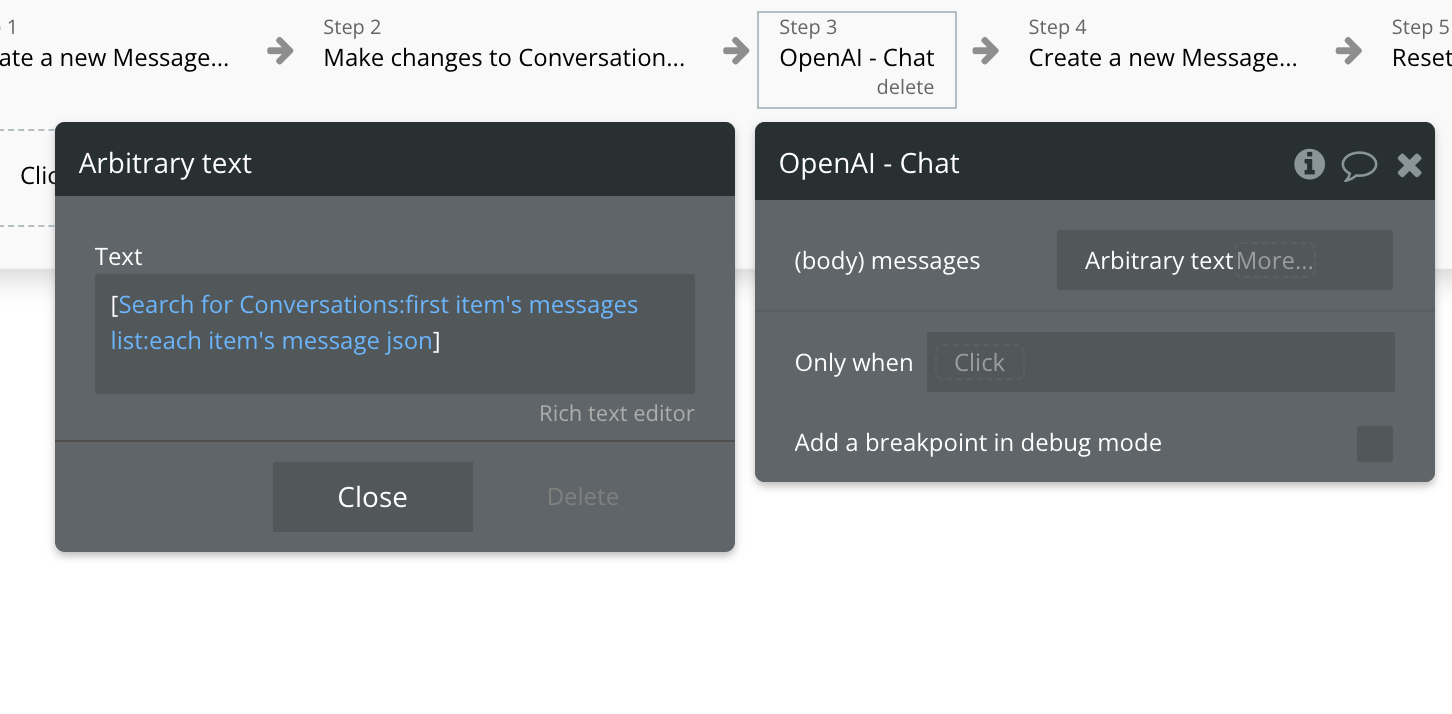Viewport: 1452px width, 714px height.
Task: Click the arrow between Step 3 and Step 4
Action: (986, 50)
